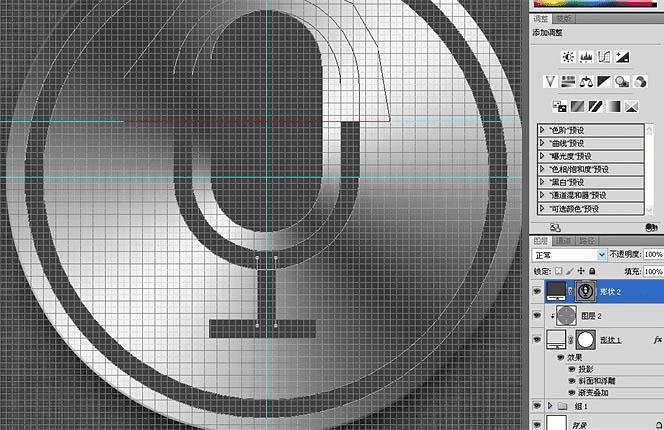Add a Selective Color adjustment layer
This screenshot has height=430, width=664.
631,106
